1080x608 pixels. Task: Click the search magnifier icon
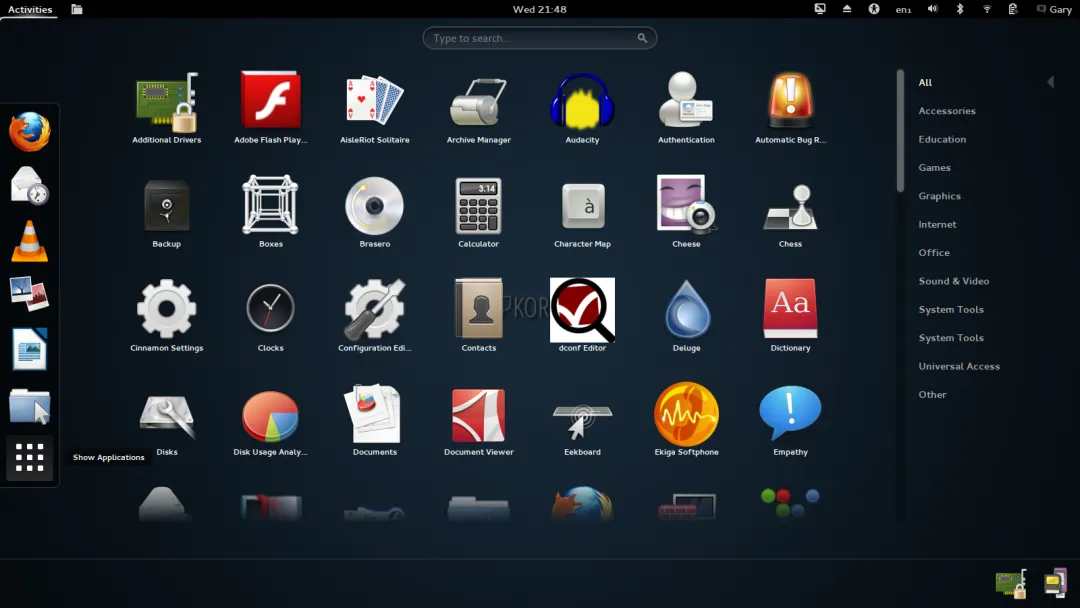[x=642, y=38]
